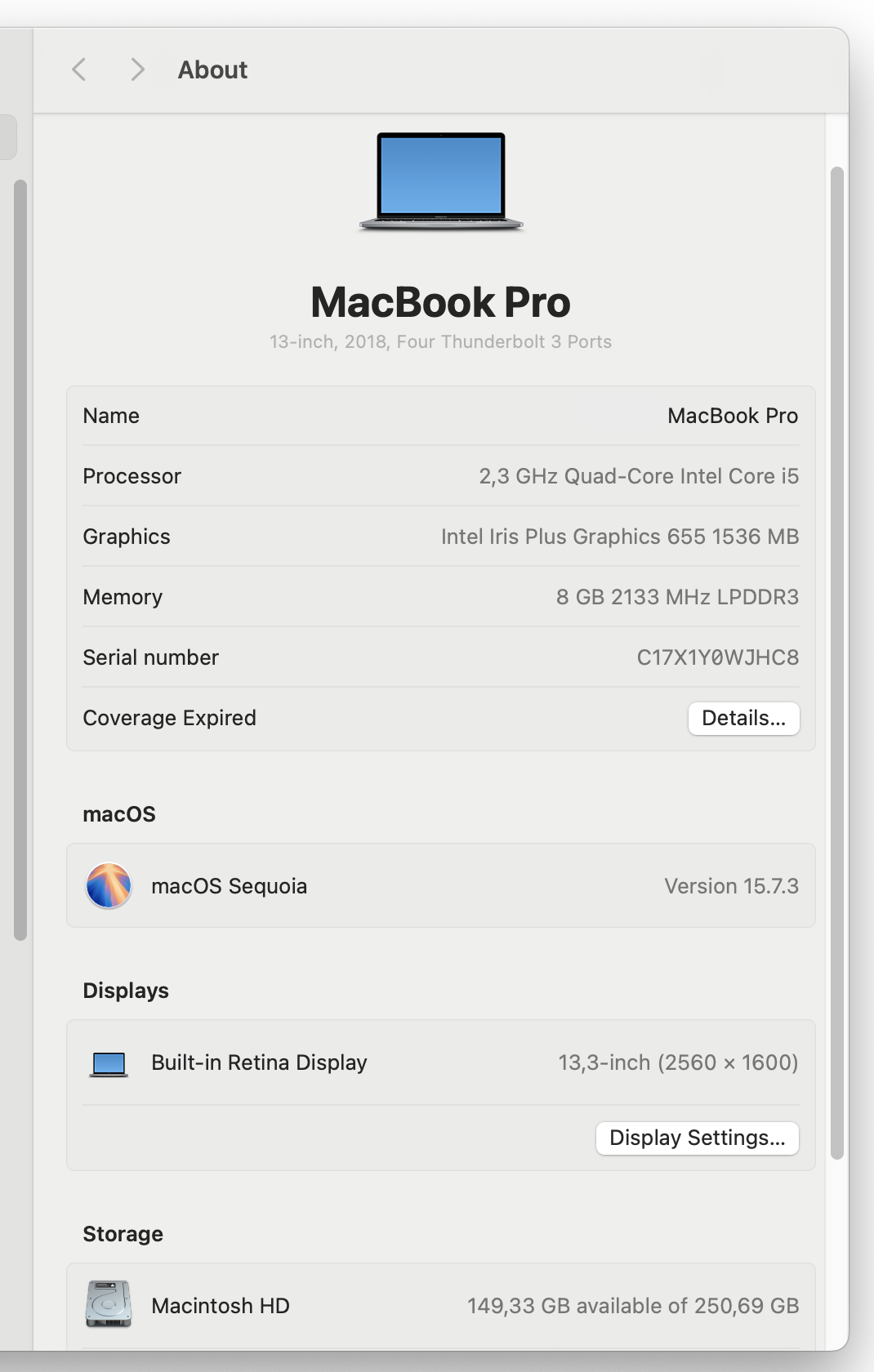Click the left sidebar scrollbar
The image size is (874, 1372).
point(20,560)
